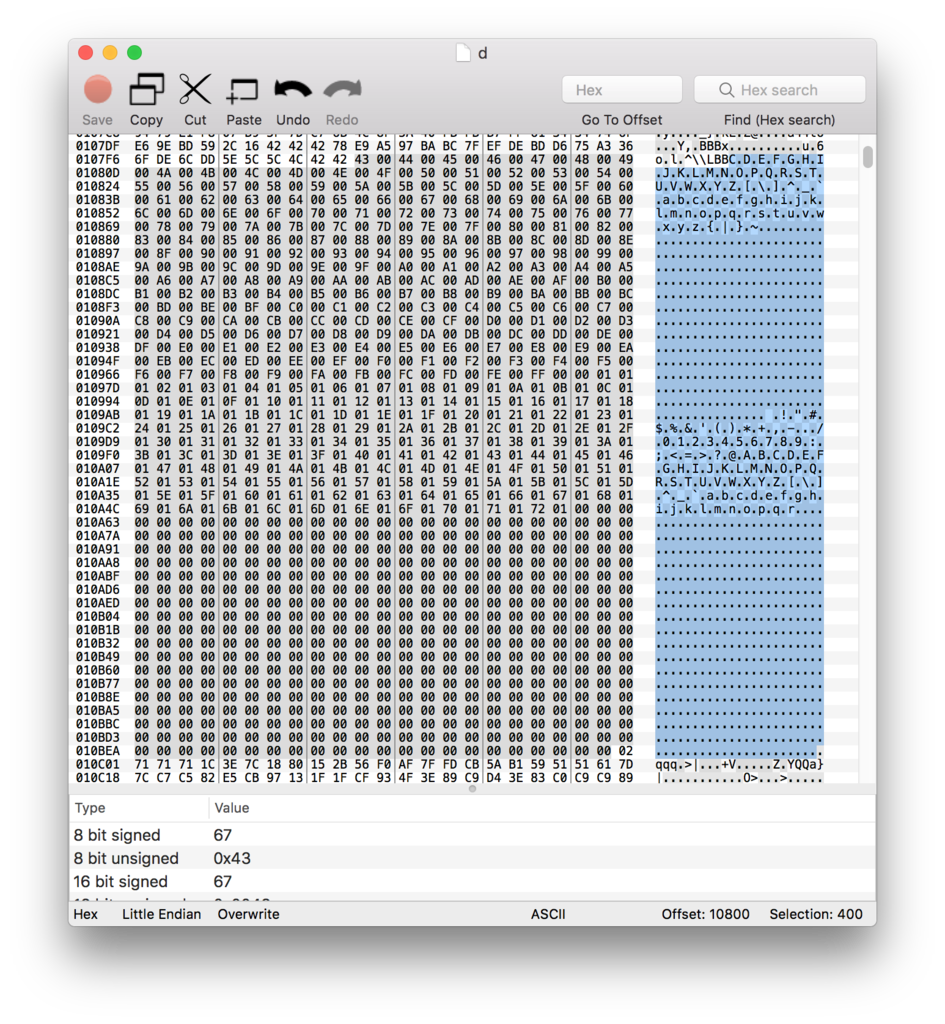Click the file name 'd' in title bar
The height and width of the screenshot is (1024, 945).
tap(483, 53)
